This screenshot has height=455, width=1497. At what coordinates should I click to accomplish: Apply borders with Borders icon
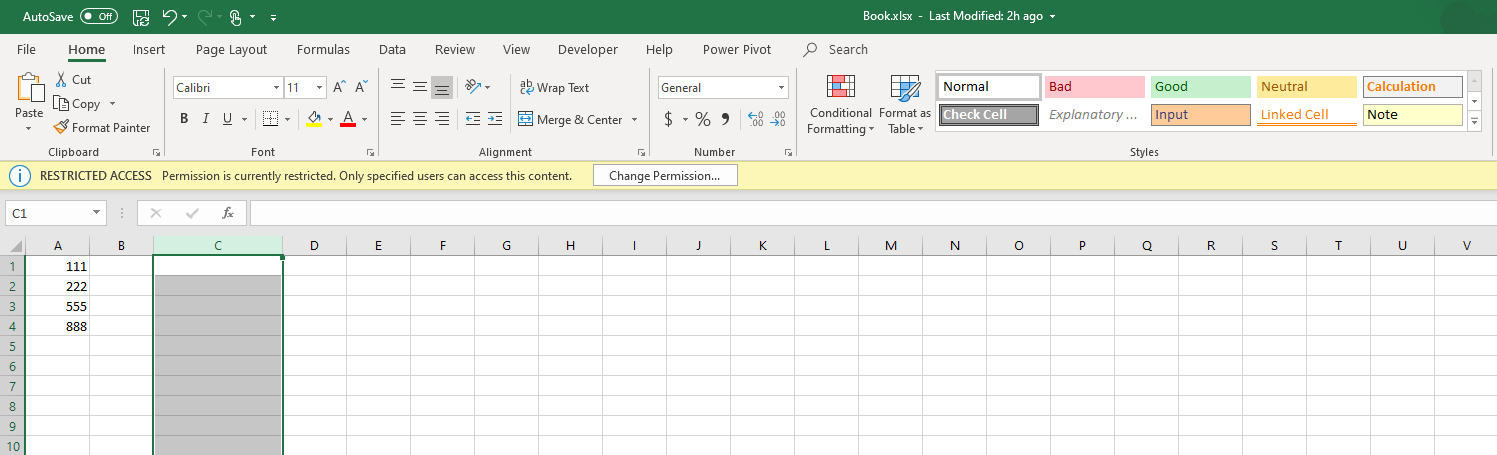tap(269, 119)
